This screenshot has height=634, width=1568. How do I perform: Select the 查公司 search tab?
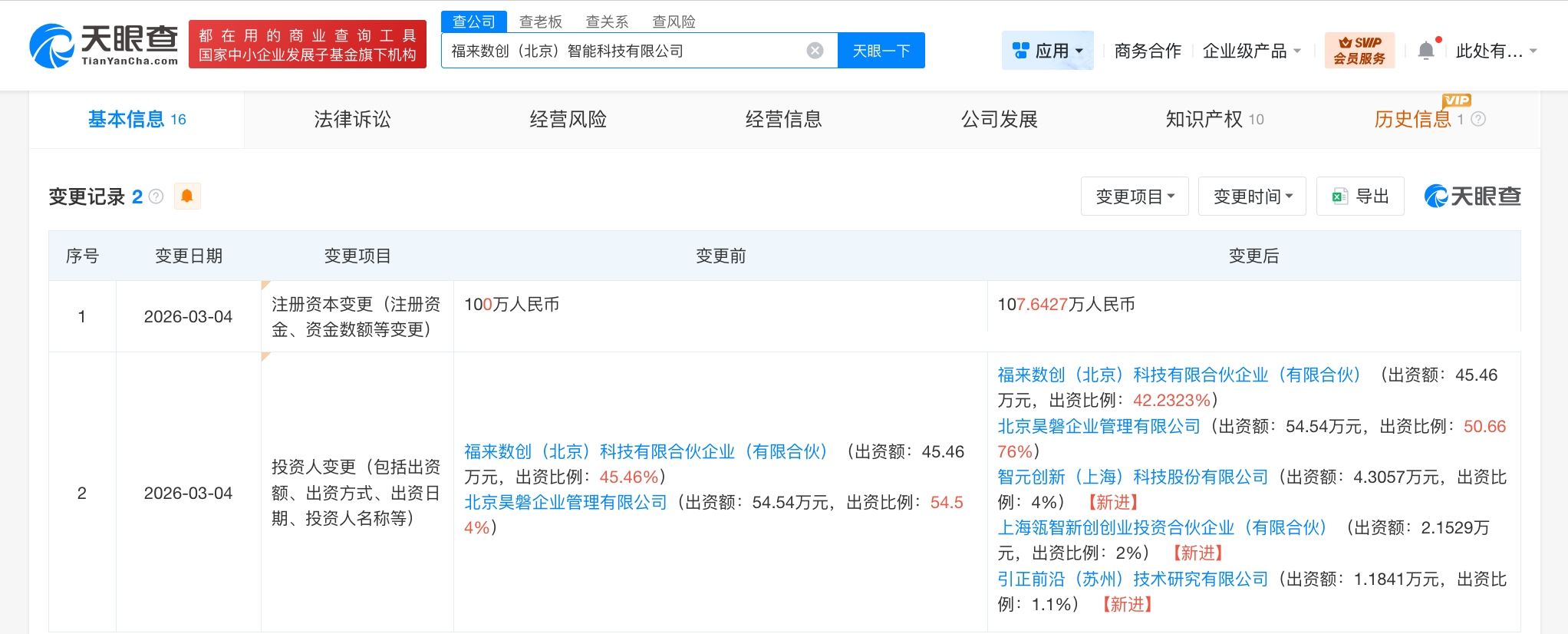coord(474,21)
